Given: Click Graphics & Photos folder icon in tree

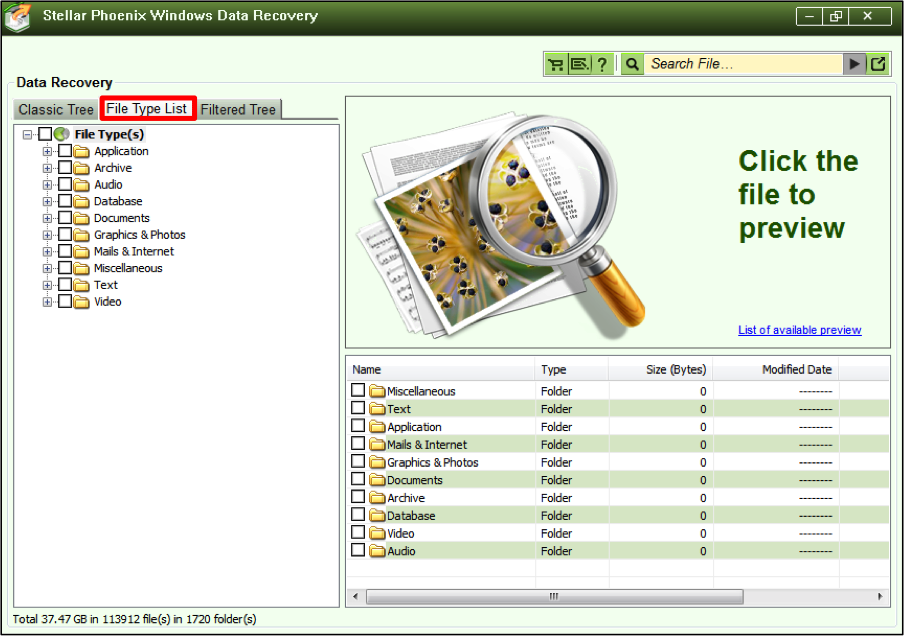Looking at the screenshot, I should (x=81, y=235).
